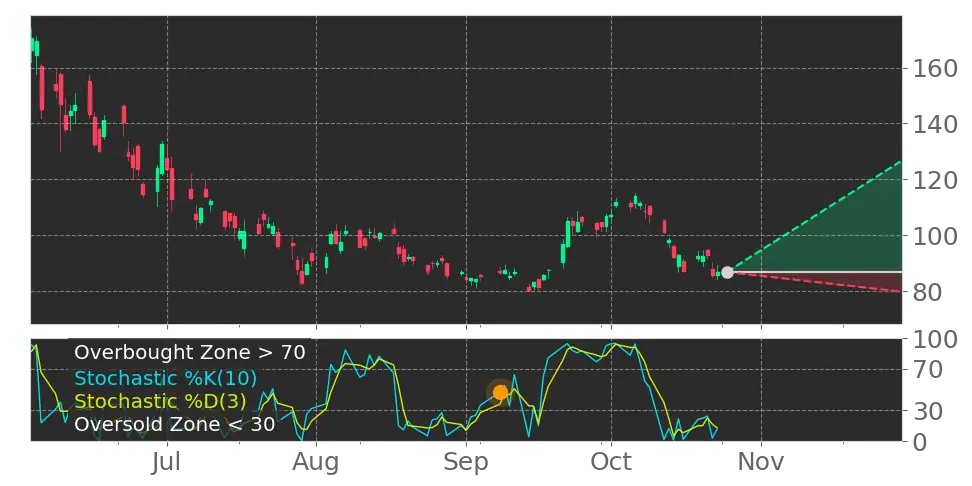The image size is (972, 486).
Task: Click the white current price marker dot
Action: tap(727, 272)
